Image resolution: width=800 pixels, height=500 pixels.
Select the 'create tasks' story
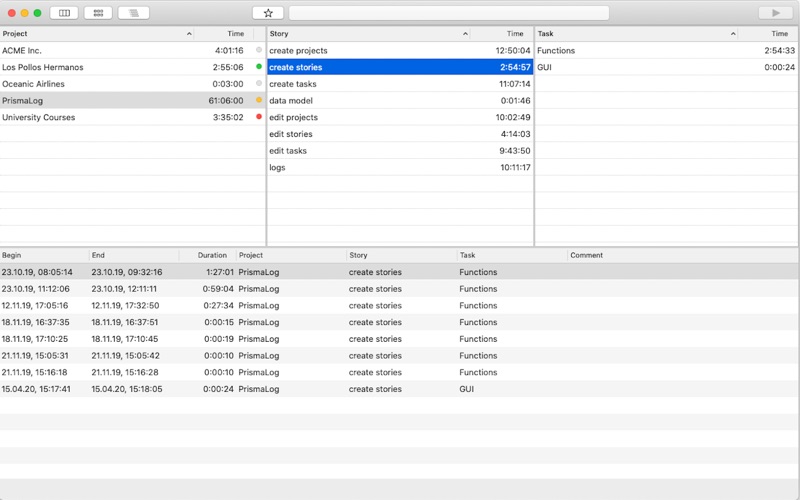click(400, 84)
